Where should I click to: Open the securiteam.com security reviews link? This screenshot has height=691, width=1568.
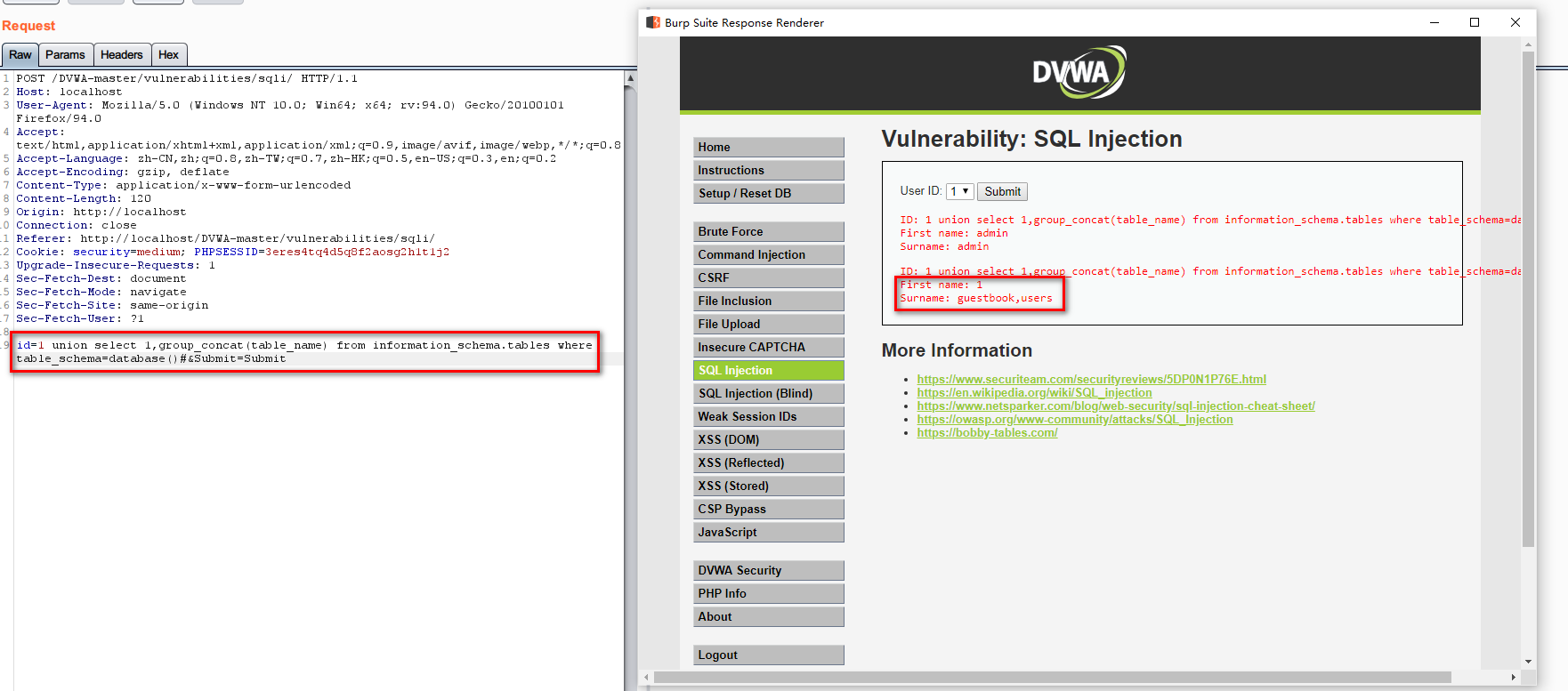click(x=1091, y=380)
